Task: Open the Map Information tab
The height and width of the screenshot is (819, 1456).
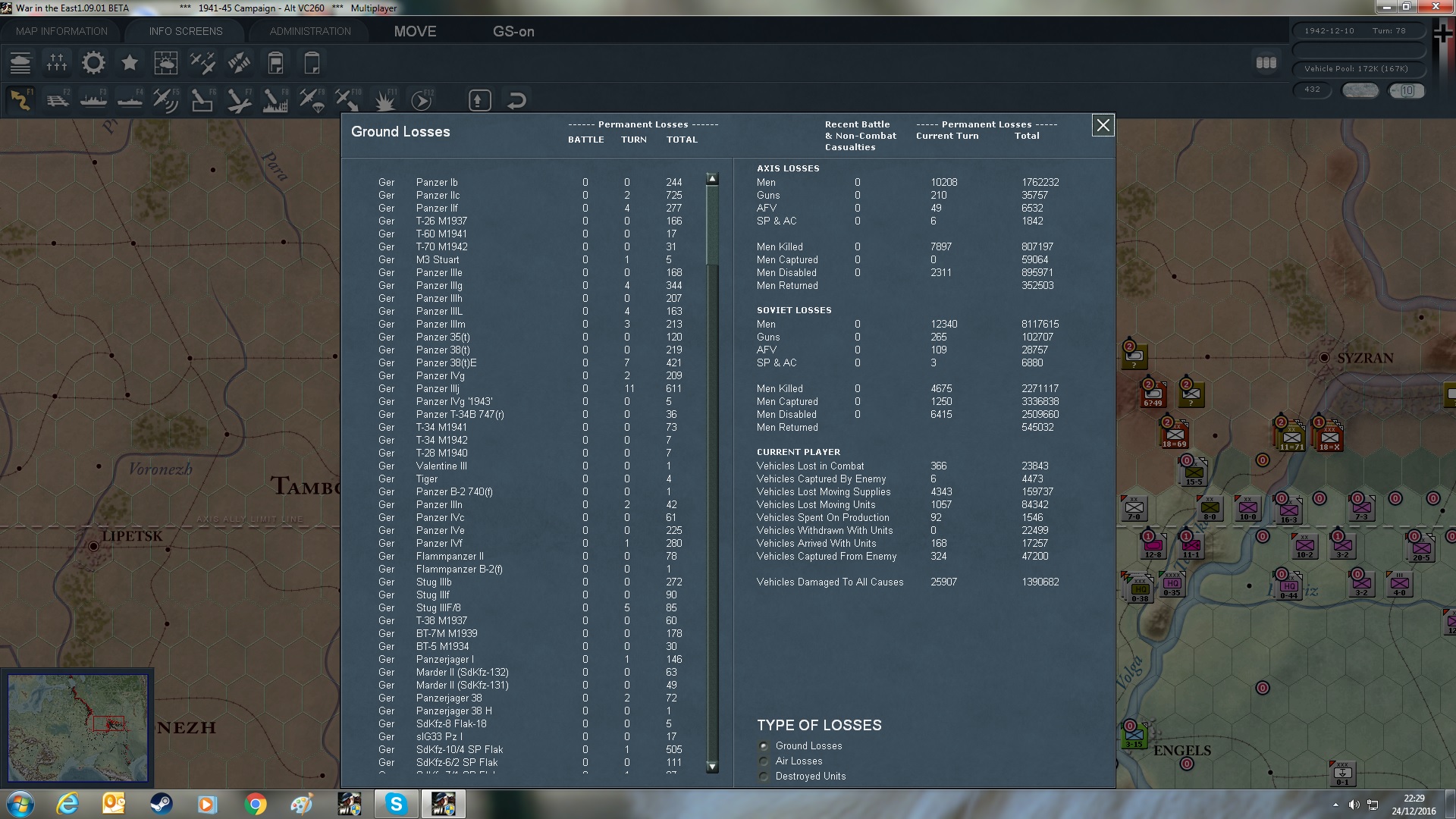Action: point(61,32)
